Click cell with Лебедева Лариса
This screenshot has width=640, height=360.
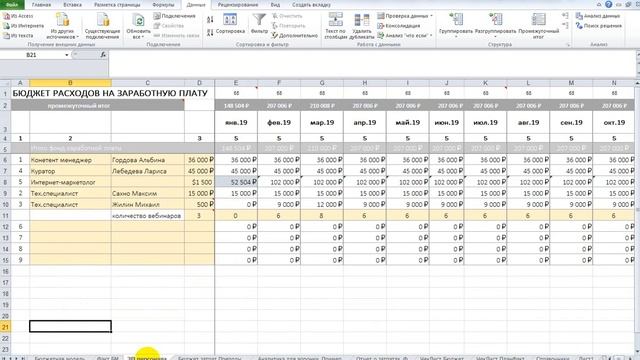click(x=147, y=171)
